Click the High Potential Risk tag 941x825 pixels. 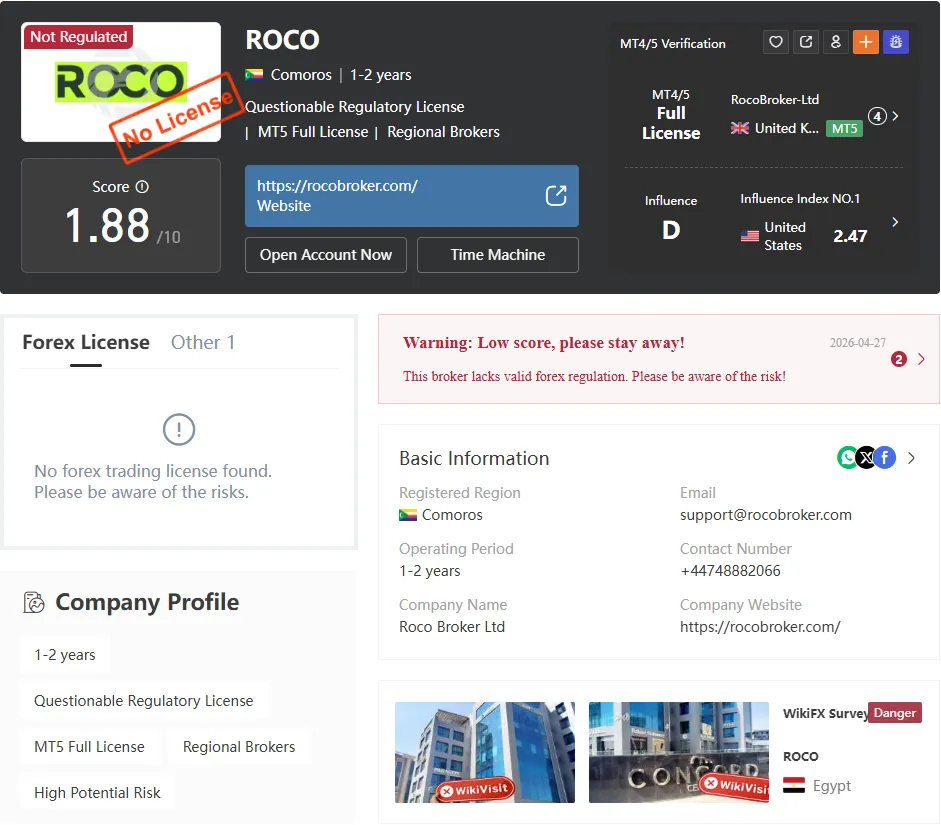coord(97,793)
